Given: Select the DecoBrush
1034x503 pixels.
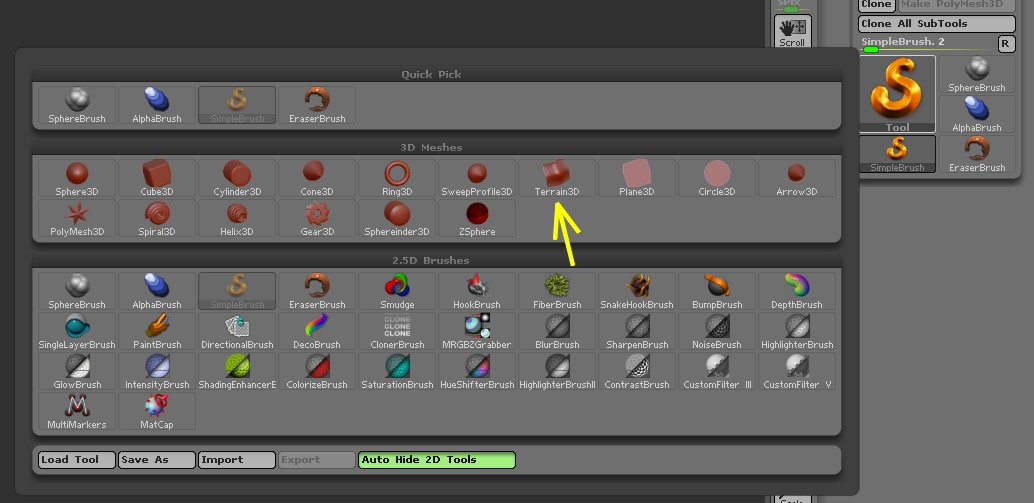Looking at the screenshot, I should (x=317, y=332).
